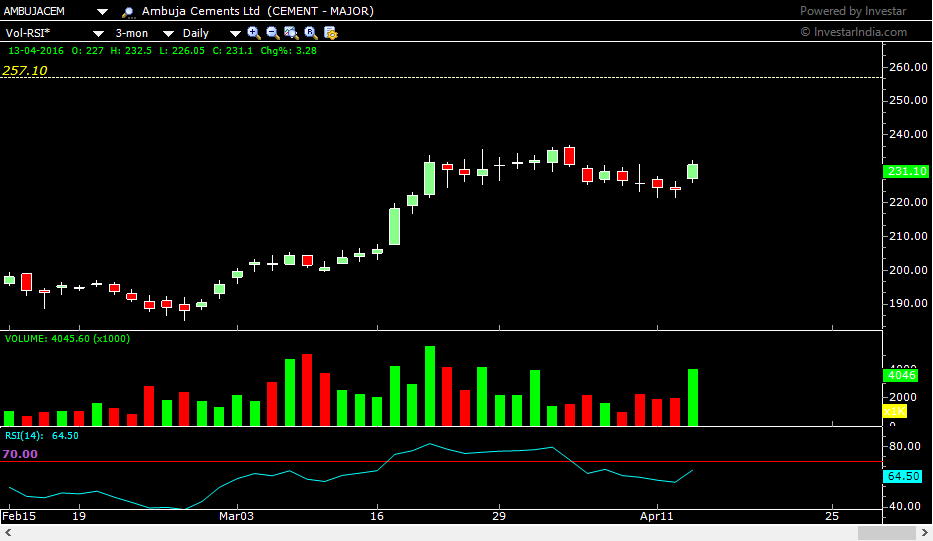Click the yellow x1K volume multiplier tag
This screenshot has height=541, width=933.
tap(894, 411)
